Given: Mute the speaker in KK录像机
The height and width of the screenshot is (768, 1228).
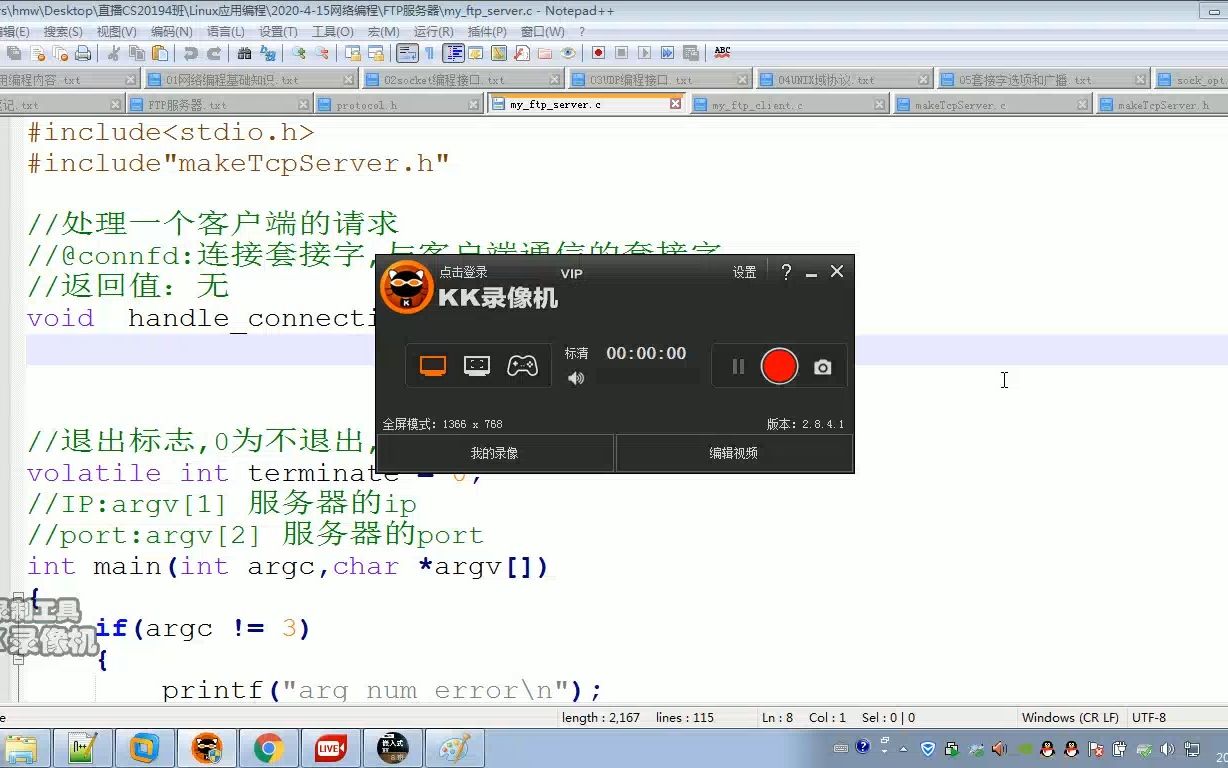Looking at the screenshot, I should coord(576,378).
